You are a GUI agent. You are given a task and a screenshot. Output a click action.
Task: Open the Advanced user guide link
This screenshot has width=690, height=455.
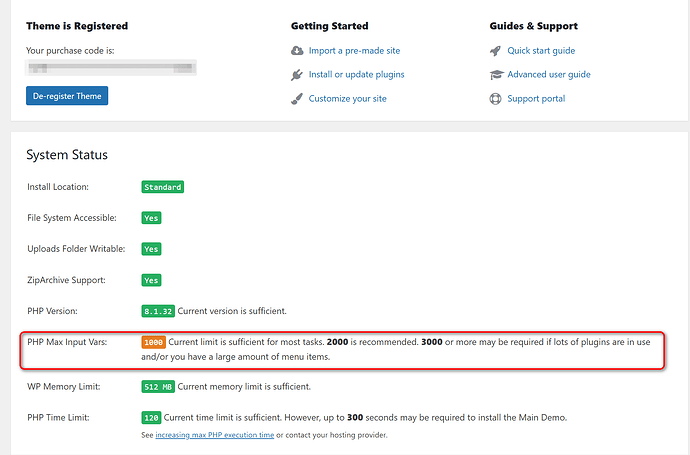click(549, 75)
